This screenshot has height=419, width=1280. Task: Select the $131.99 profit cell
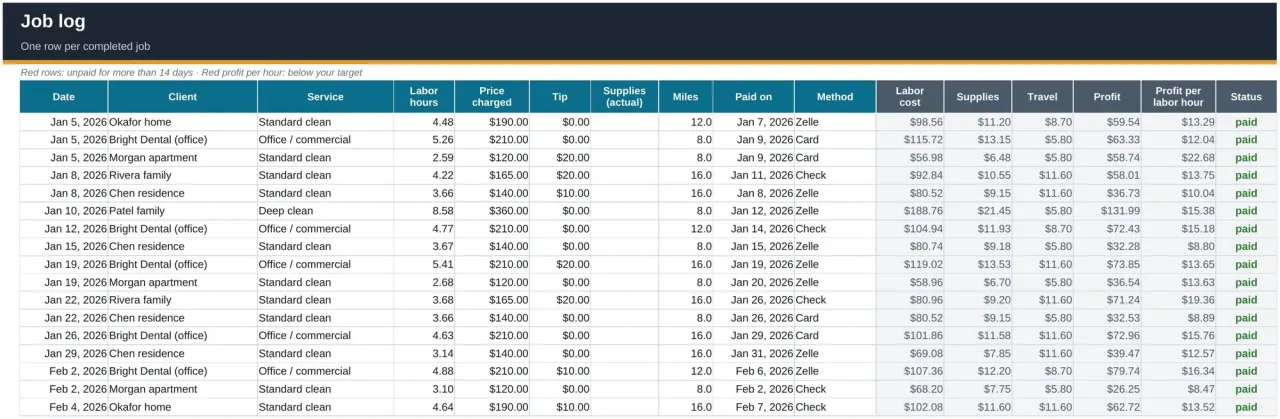click(1107, 211)
